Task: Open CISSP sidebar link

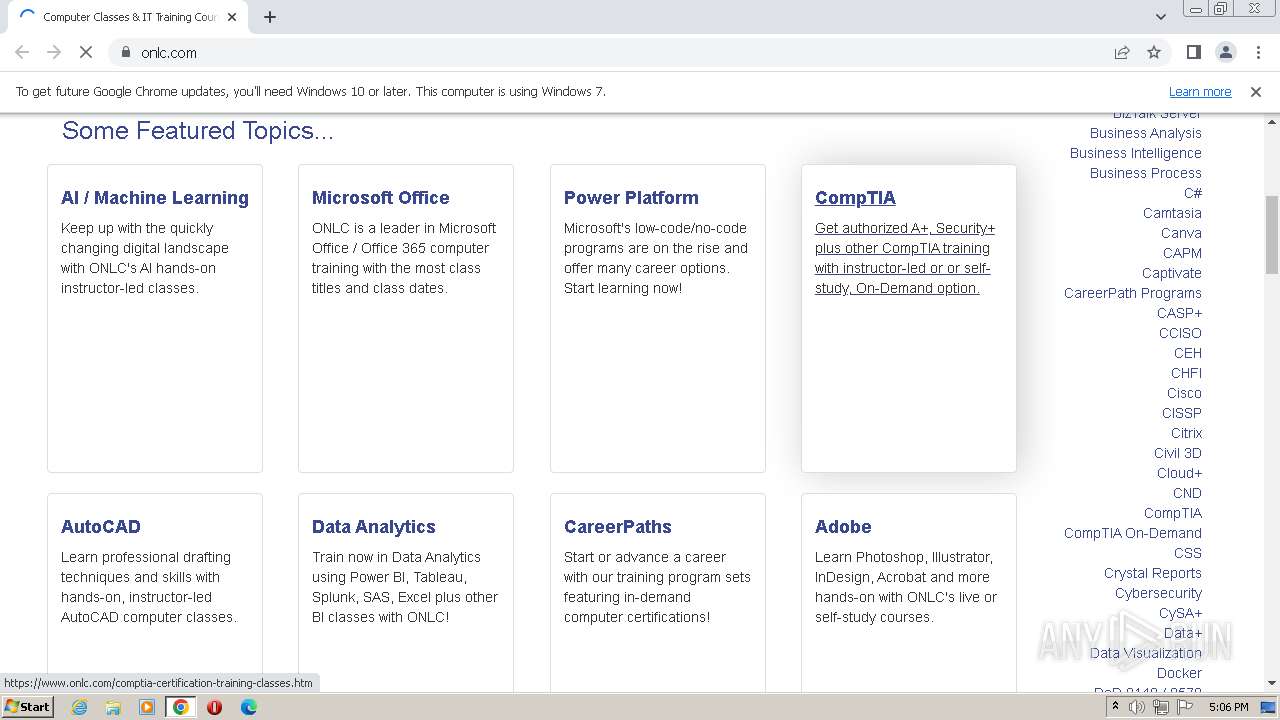Action: click(1182, 413)
